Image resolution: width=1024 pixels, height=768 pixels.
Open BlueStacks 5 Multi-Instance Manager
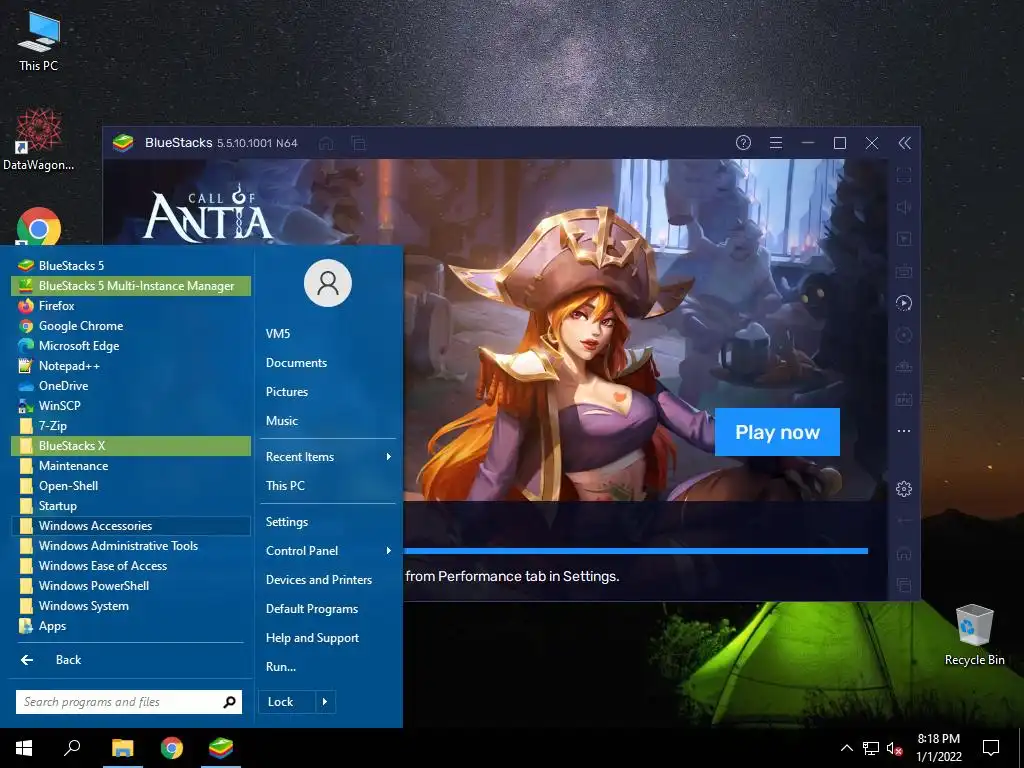[x=131, y=286]
